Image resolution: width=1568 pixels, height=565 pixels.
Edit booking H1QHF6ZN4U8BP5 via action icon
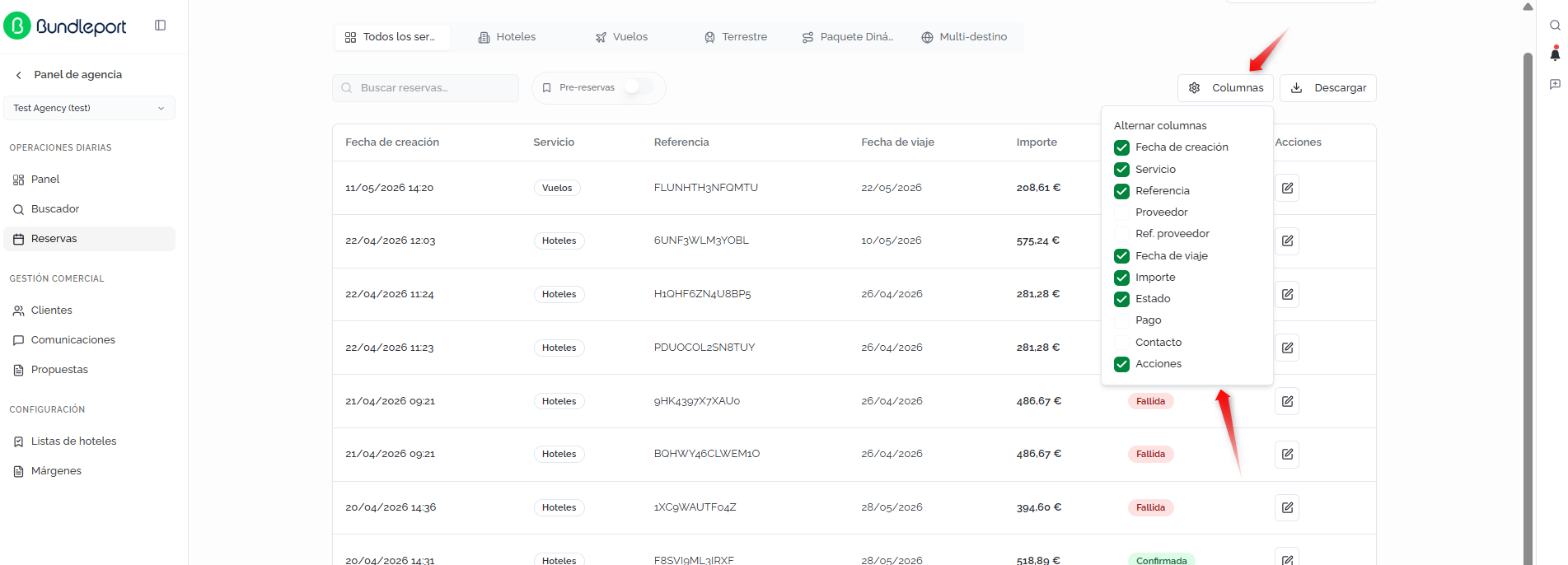coord(1287,294)
